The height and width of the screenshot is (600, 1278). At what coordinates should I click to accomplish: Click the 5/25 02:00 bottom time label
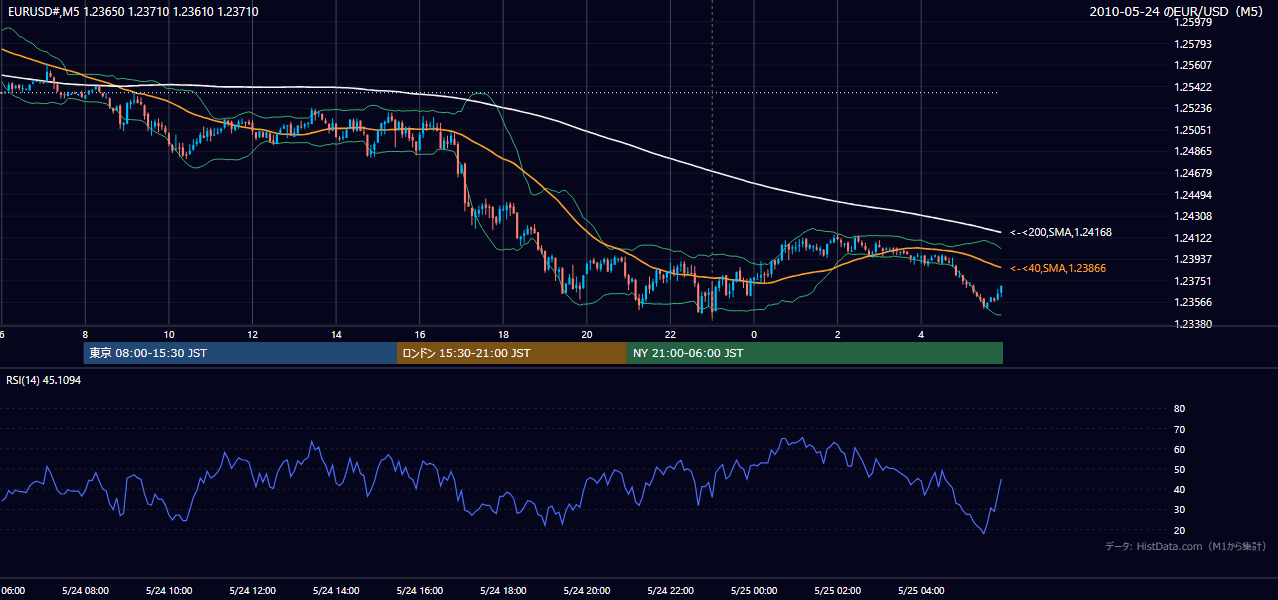pos(838,590)
